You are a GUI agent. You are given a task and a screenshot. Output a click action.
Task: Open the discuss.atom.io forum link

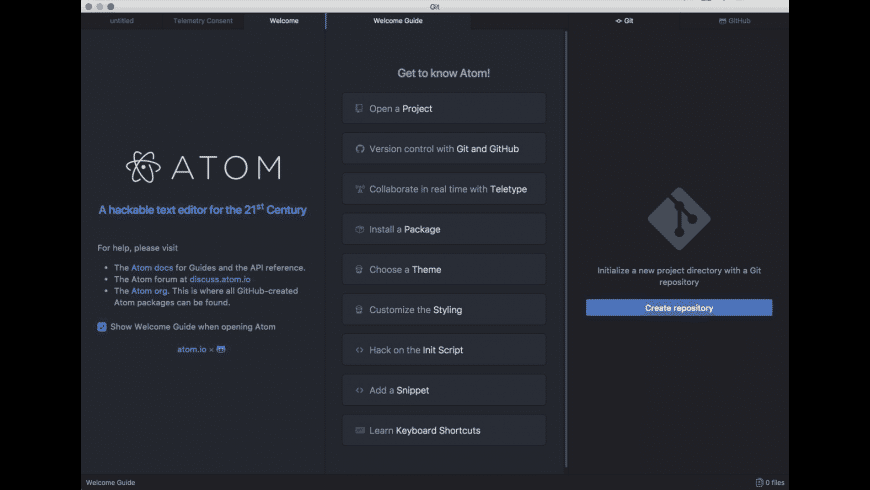pos(220,280)
